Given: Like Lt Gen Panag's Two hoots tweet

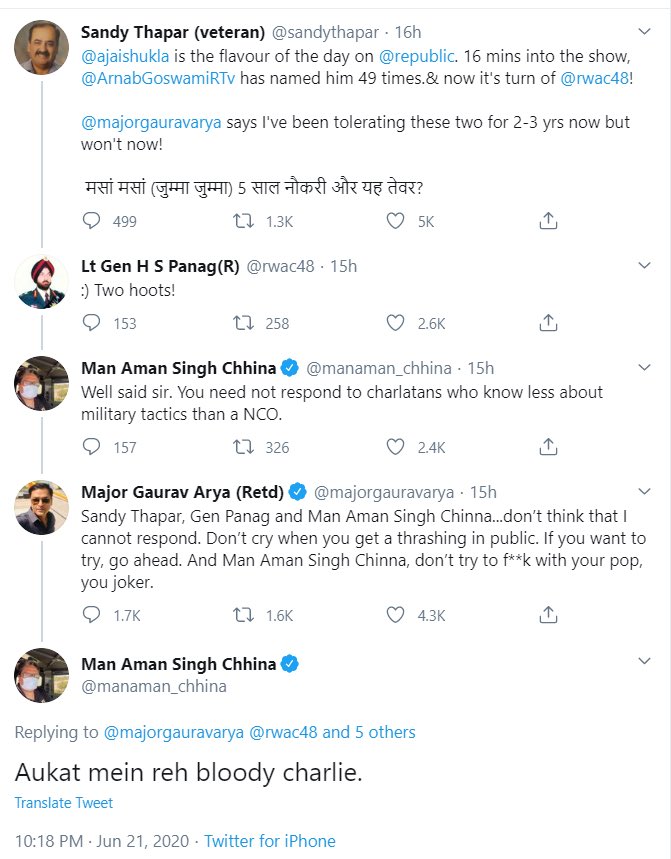Looking at the screenshot, I should click(395, 322).
